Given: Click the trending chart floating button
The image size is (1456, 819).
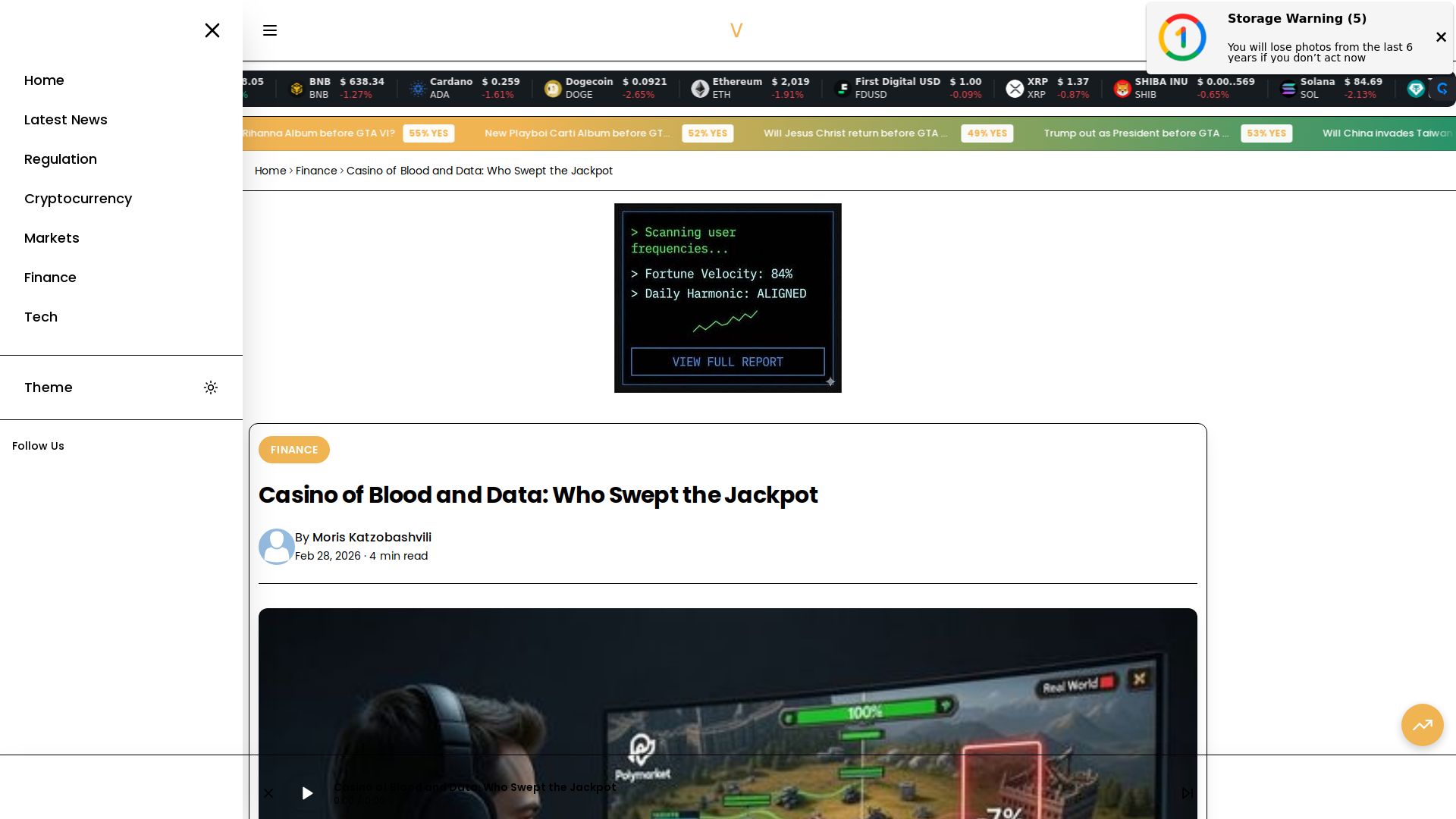Looking at the screenshot, I should click(x=1422, y=725).
